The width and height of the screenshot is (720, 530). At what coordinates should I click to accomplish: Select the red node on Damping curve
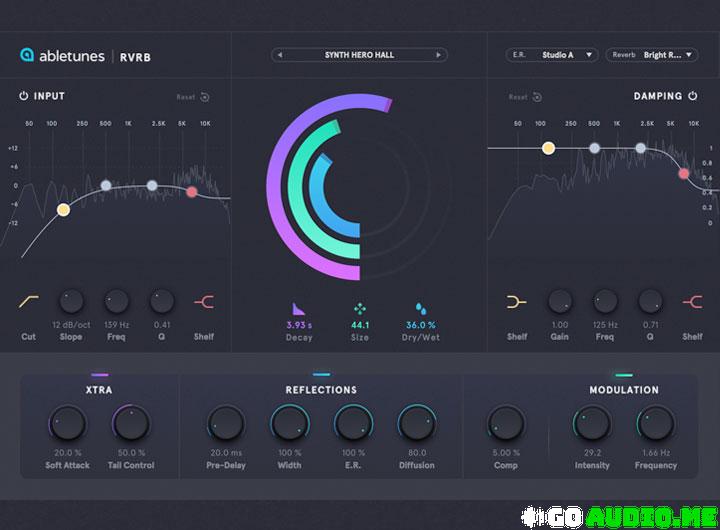pyautogui.click(x=684, y=174)
